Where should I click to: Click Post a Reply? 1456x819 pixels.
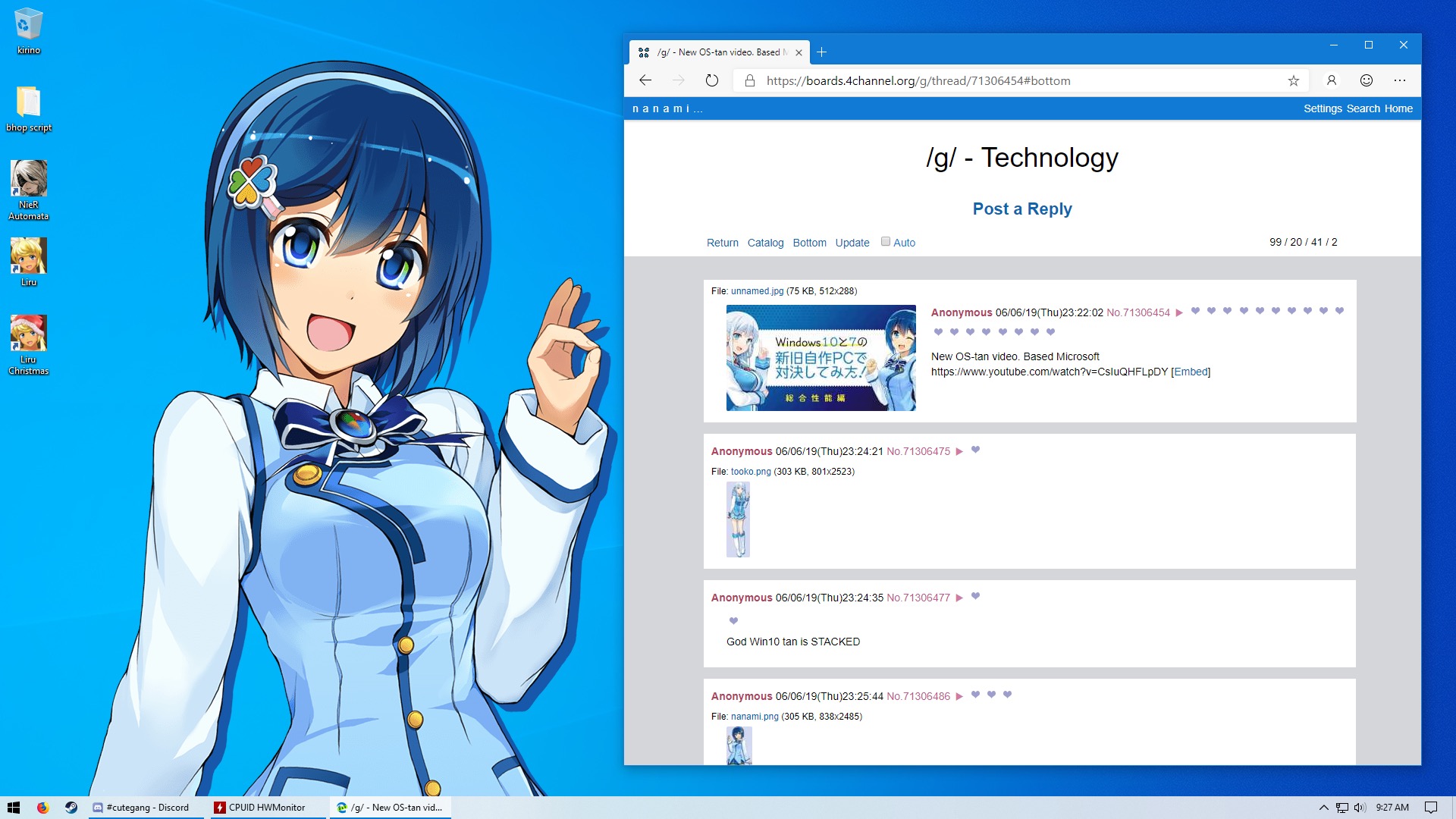pyautogui.click(x=1021, y=209)
